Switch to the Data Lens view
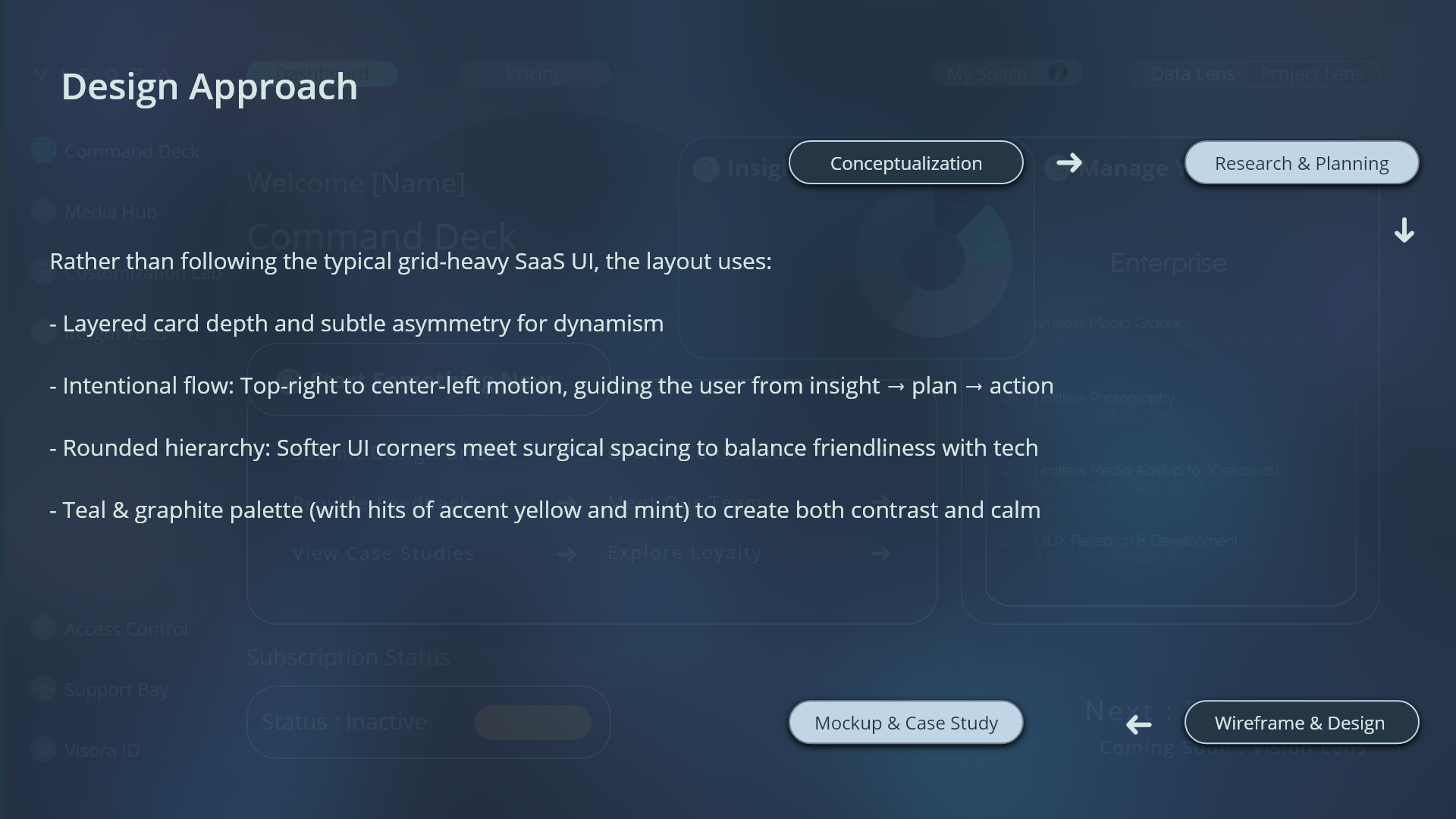This screenshot has width=1456, height=819. coord(1192,74)
